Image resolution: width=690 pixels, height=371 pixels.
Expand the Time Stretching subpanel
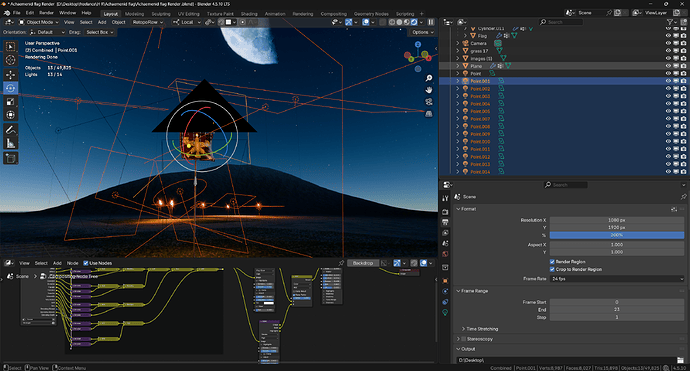point(463,329)
